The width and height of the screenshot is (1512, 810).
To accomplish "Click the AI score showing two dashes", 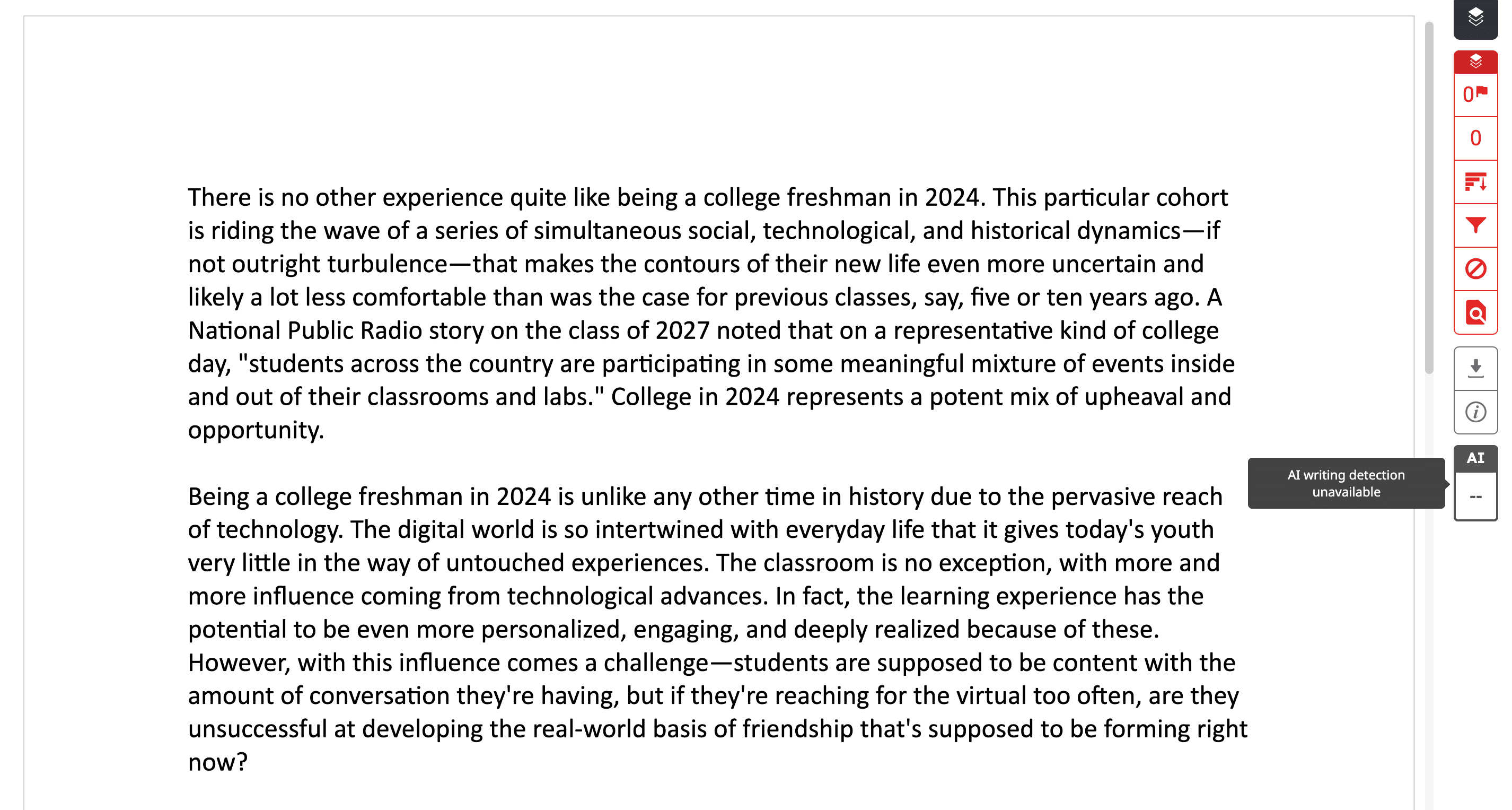I will pyautogui.click(x=1475, y=497).
